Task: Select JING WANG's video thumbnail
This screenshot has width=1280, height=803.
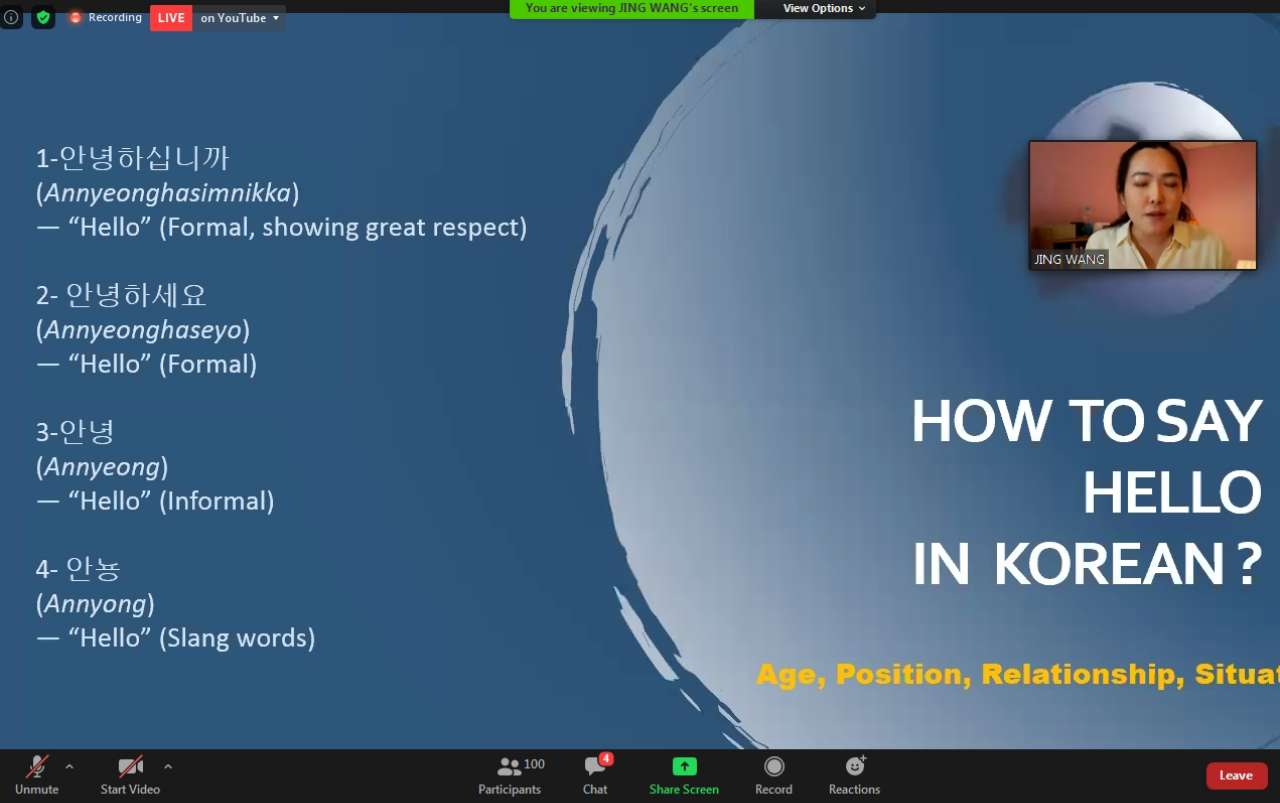Action: coord(1143,205)
